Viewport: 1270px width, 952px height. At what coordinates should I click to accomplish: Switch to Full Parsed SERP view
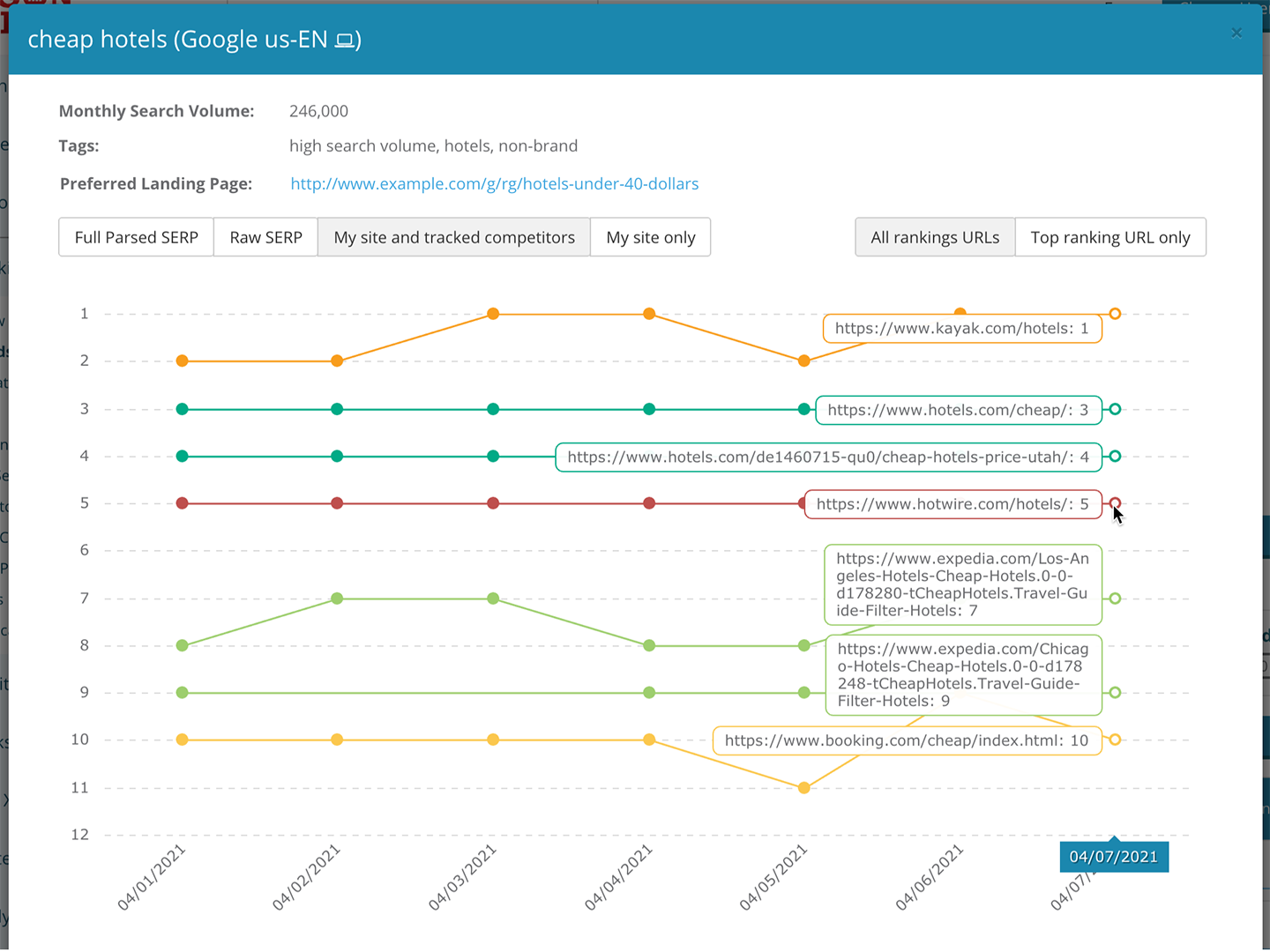[135, 237]
